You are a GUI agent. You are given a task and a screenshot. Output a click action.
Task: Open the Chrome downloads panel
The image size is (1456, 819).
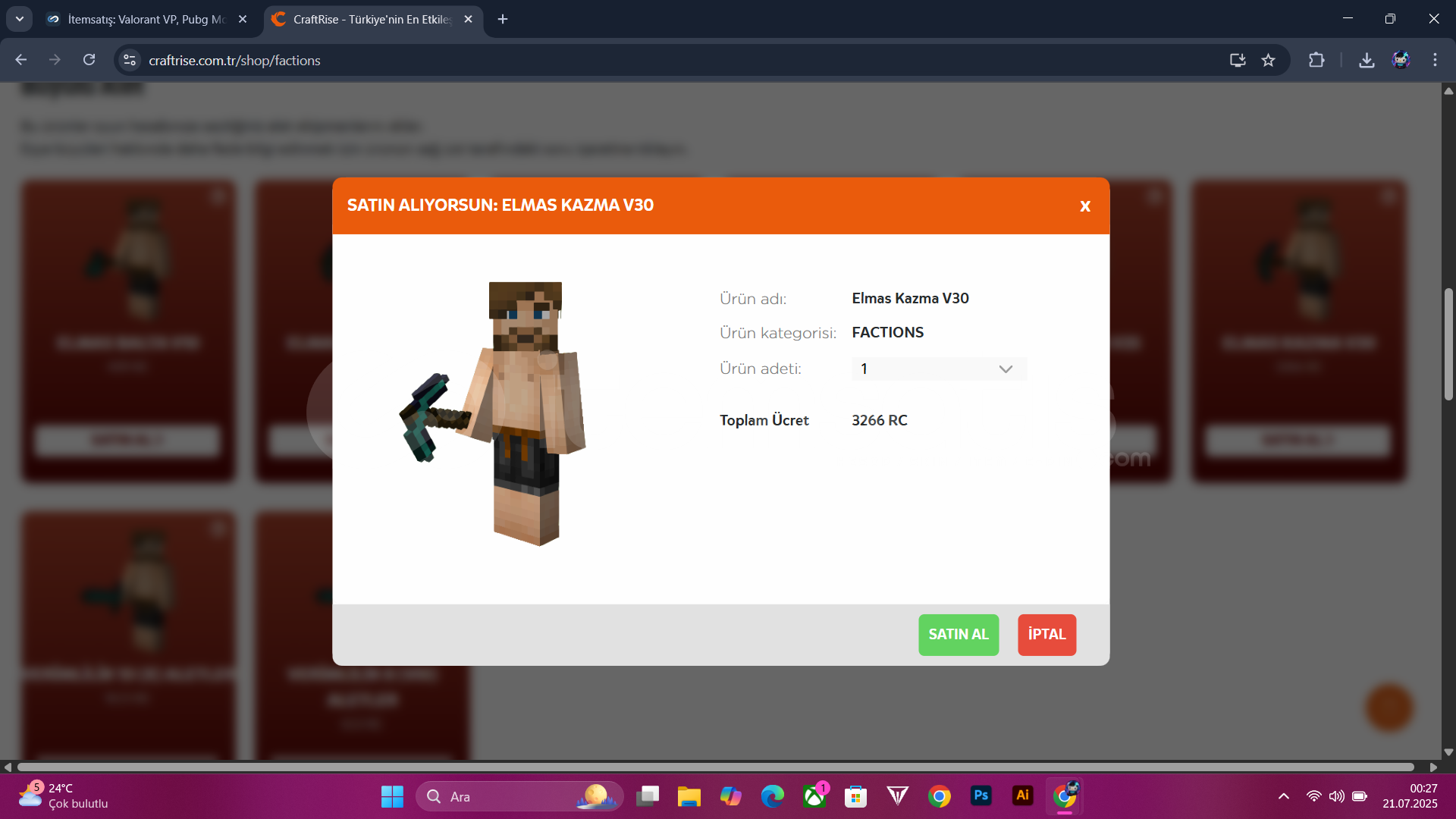(1367, 60)
